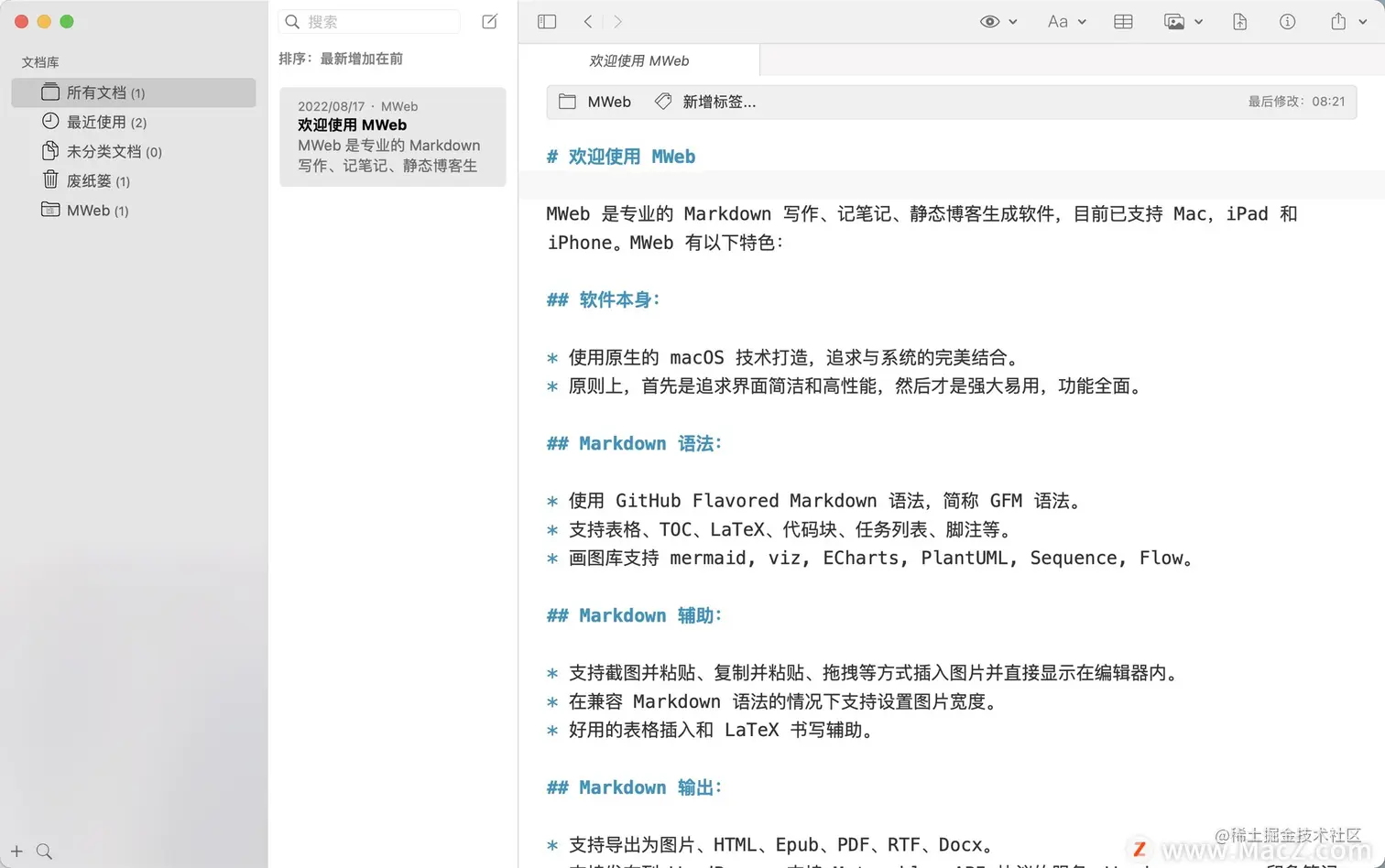Click the MWeb folder label in document header
1385x868 pixels.
(609, 102)
